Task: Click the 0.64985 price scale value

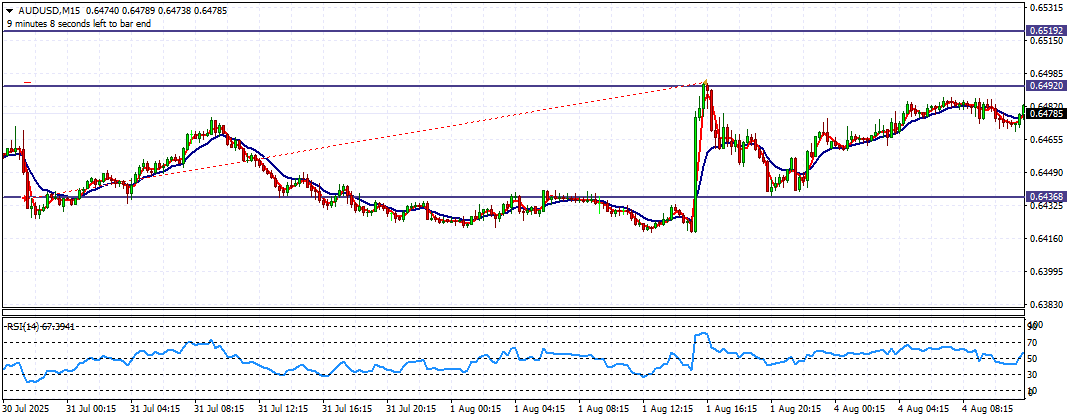Action: coord(1047,74)
